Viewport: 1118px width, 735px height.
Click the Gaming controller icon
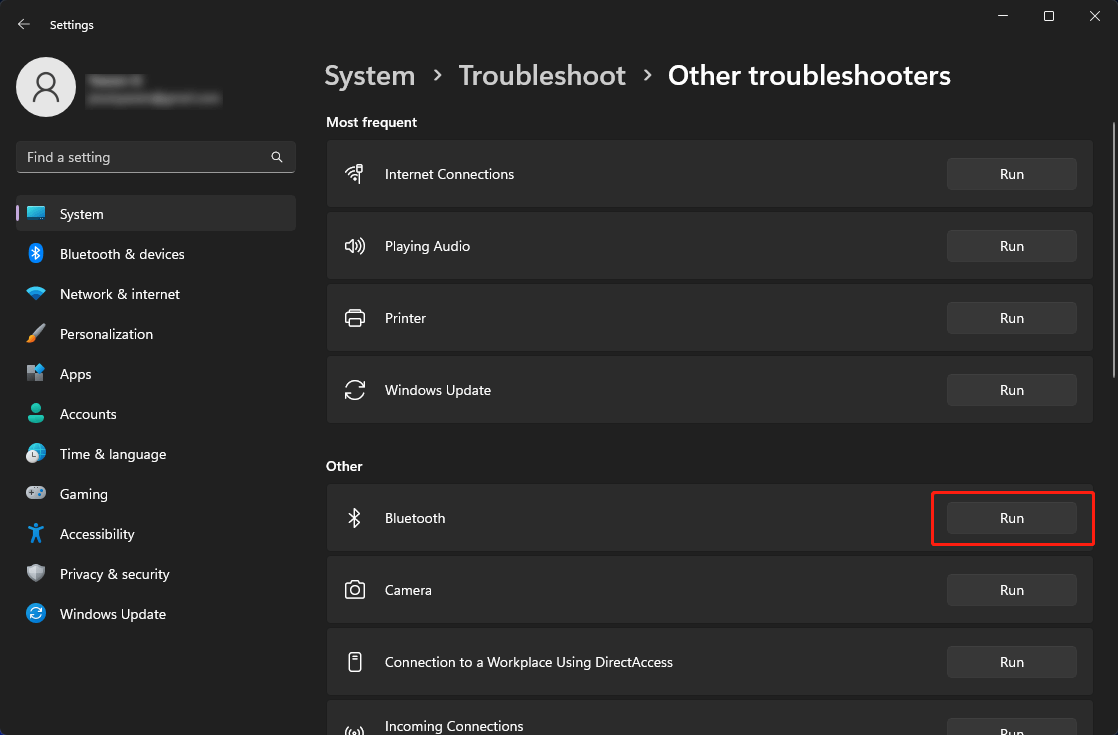pos(36,493)
